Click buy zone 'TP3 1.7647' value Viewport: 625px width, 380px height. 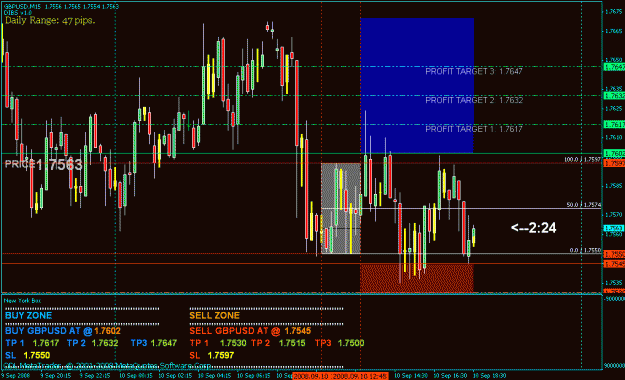153,343
